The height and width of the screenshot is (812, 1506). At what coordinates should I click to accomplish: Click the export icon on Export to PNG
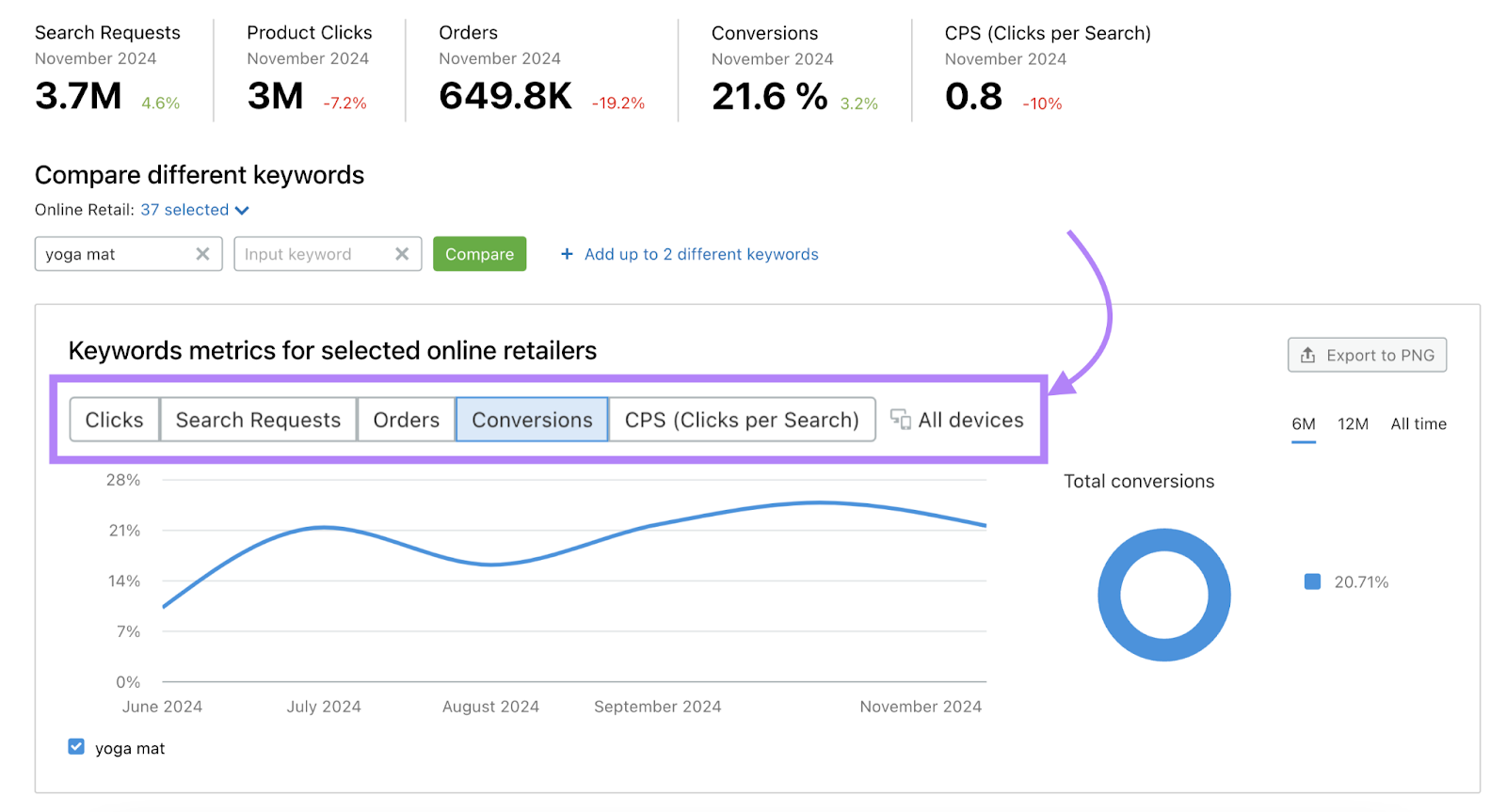(1307, 355)
